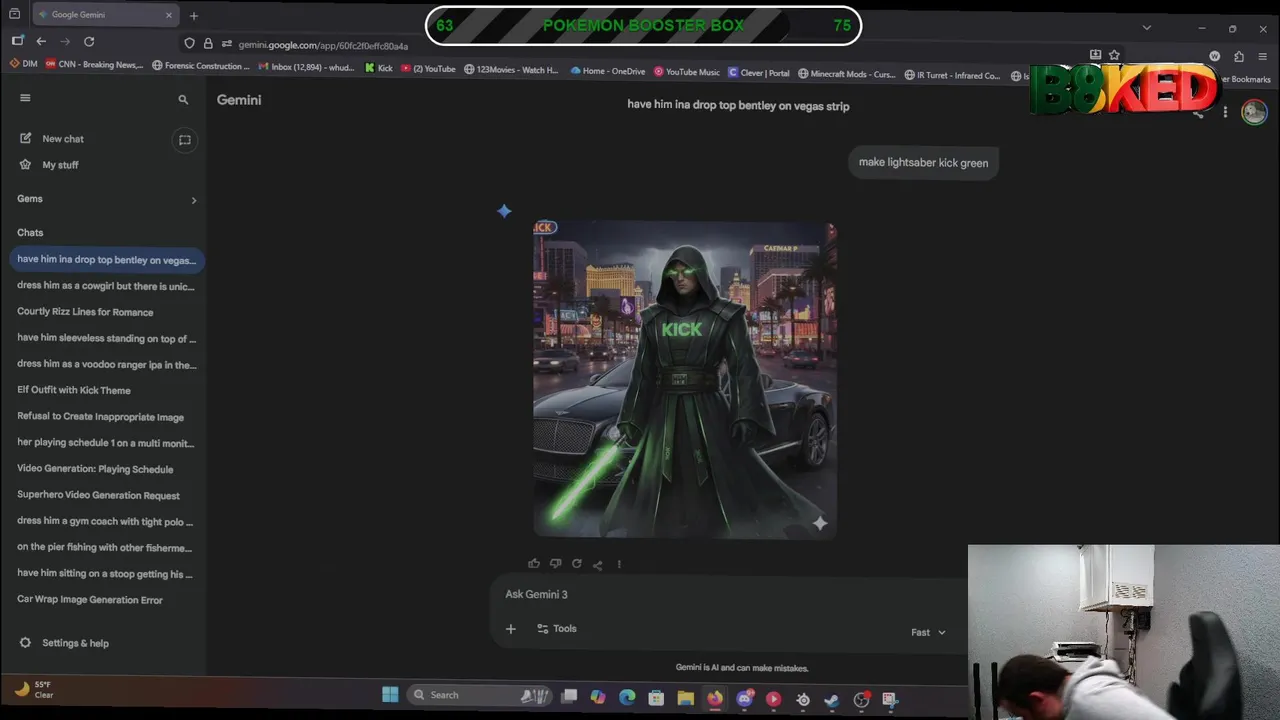Click the Windows taskbar Search box
Viewport: 1280px width, 720px height.
[480, 695]
